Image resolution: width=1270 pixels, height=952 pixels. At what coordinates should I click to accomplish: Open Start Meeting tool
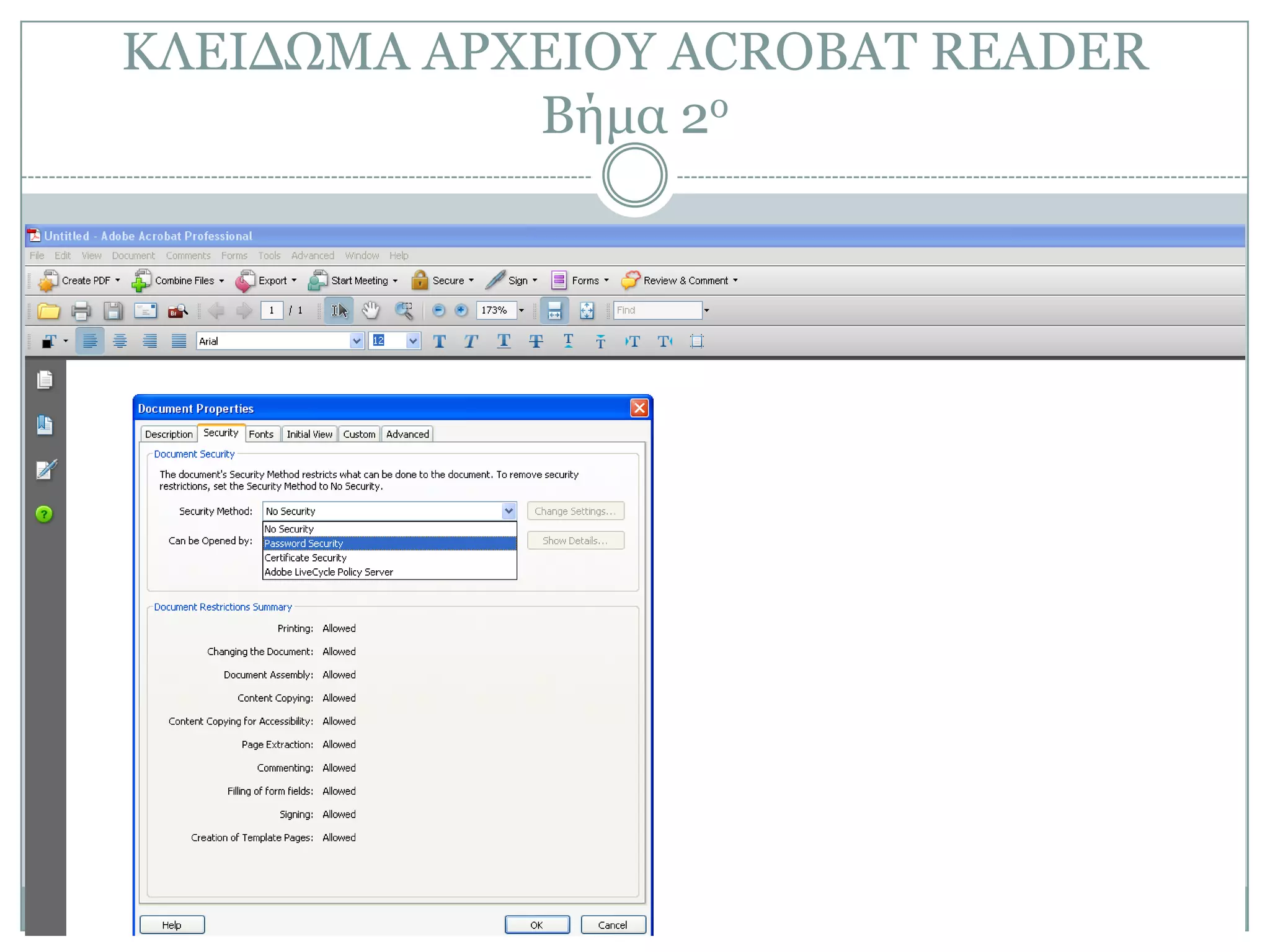pos(353,281)
